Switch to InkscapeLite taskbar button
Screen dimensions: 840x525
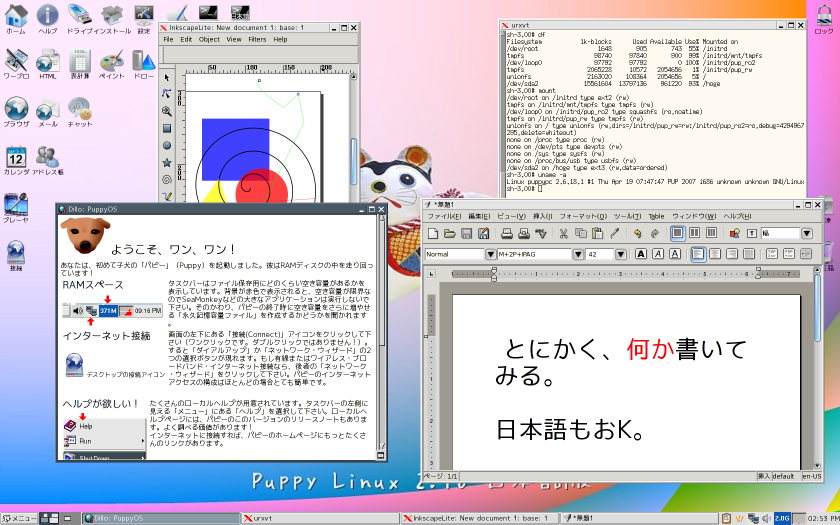click(x=479, y=518)
